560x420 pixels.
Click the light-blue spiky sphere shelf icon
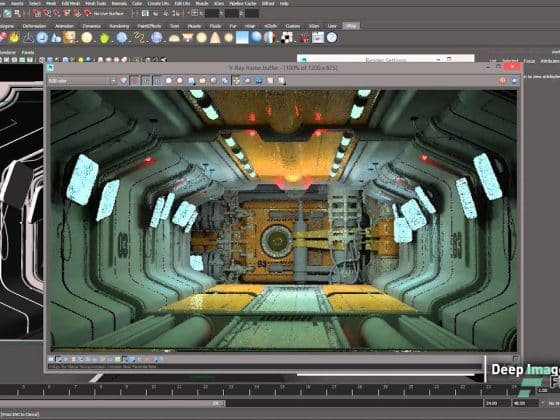click(122, 38)
